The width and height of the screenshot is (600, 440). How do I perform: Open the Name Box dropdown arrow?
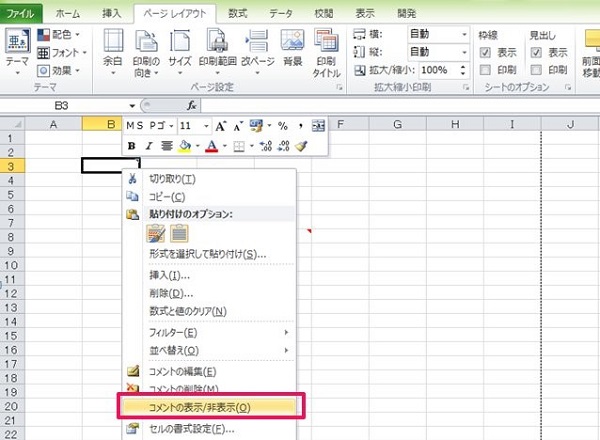[x=132, y=106]
